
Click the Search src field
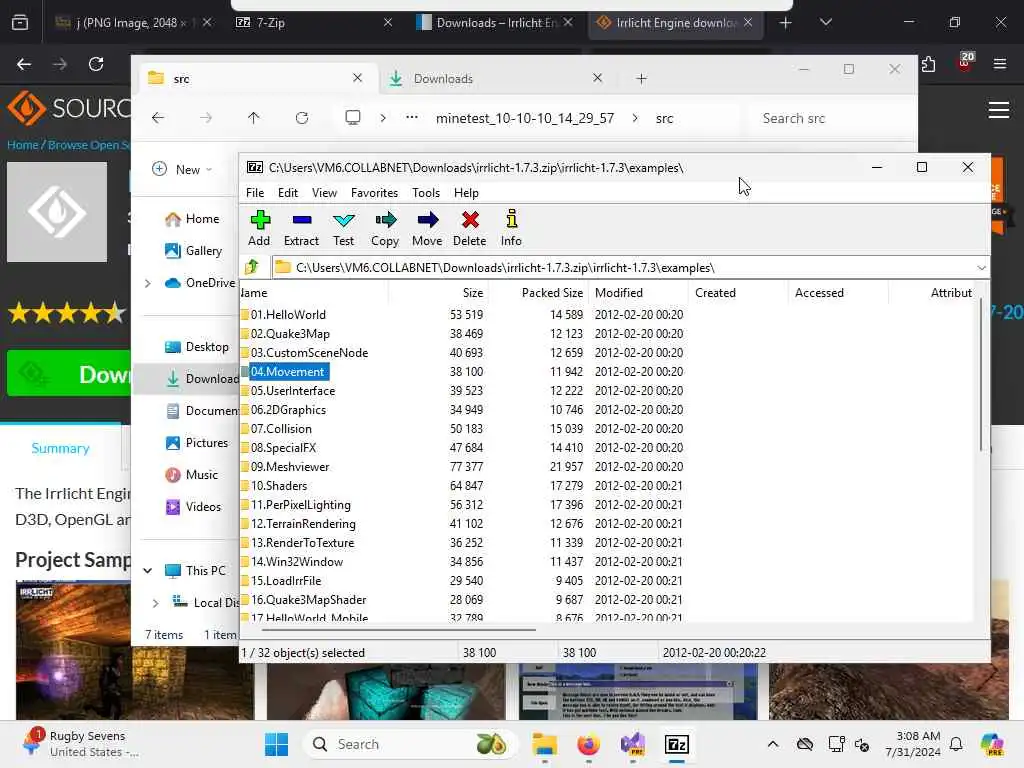(x=829, y=118)
